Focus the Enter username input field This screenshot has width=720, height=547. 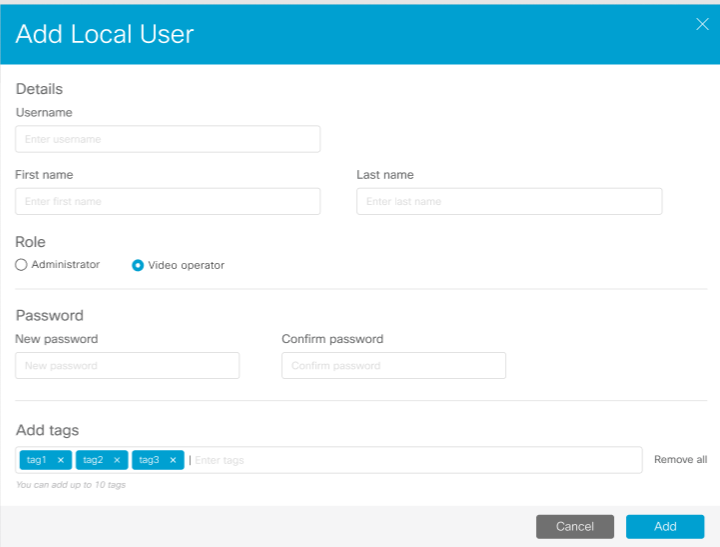click(168, 139)
